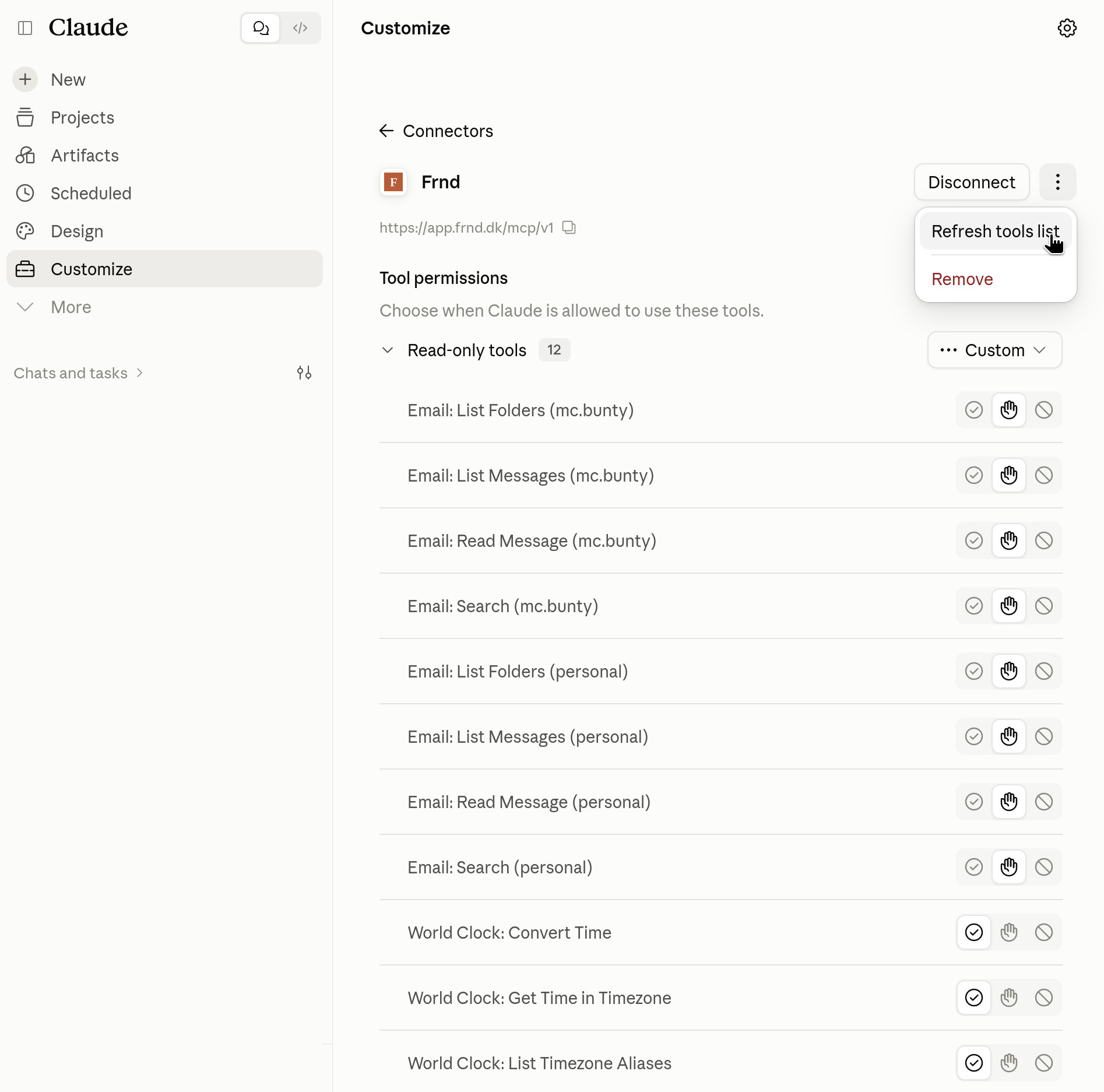Open settings gear icon

[x=1067, y=28]
